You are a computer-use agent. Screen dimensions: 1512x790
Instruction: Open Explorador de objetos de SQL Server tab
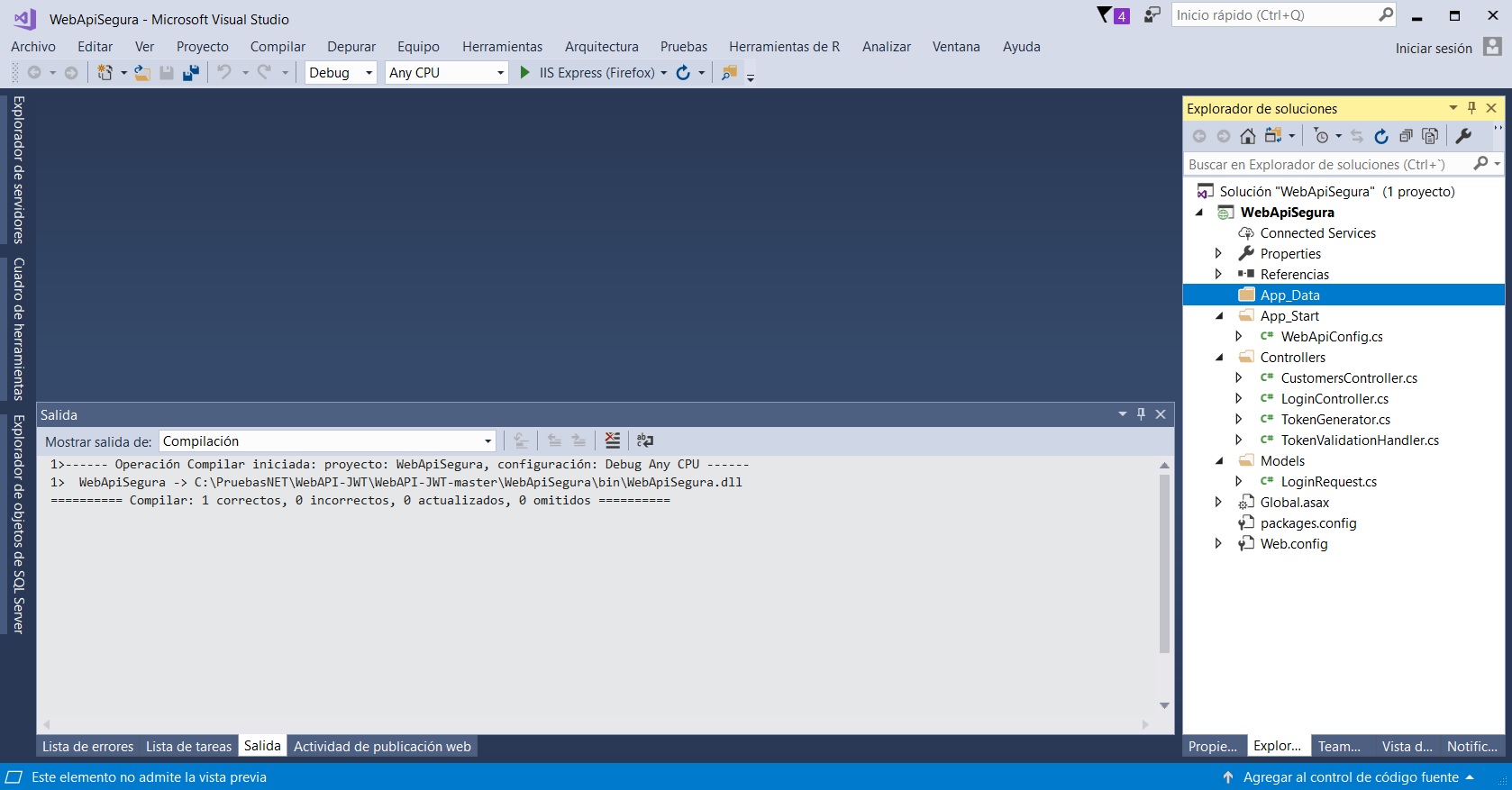18,523
